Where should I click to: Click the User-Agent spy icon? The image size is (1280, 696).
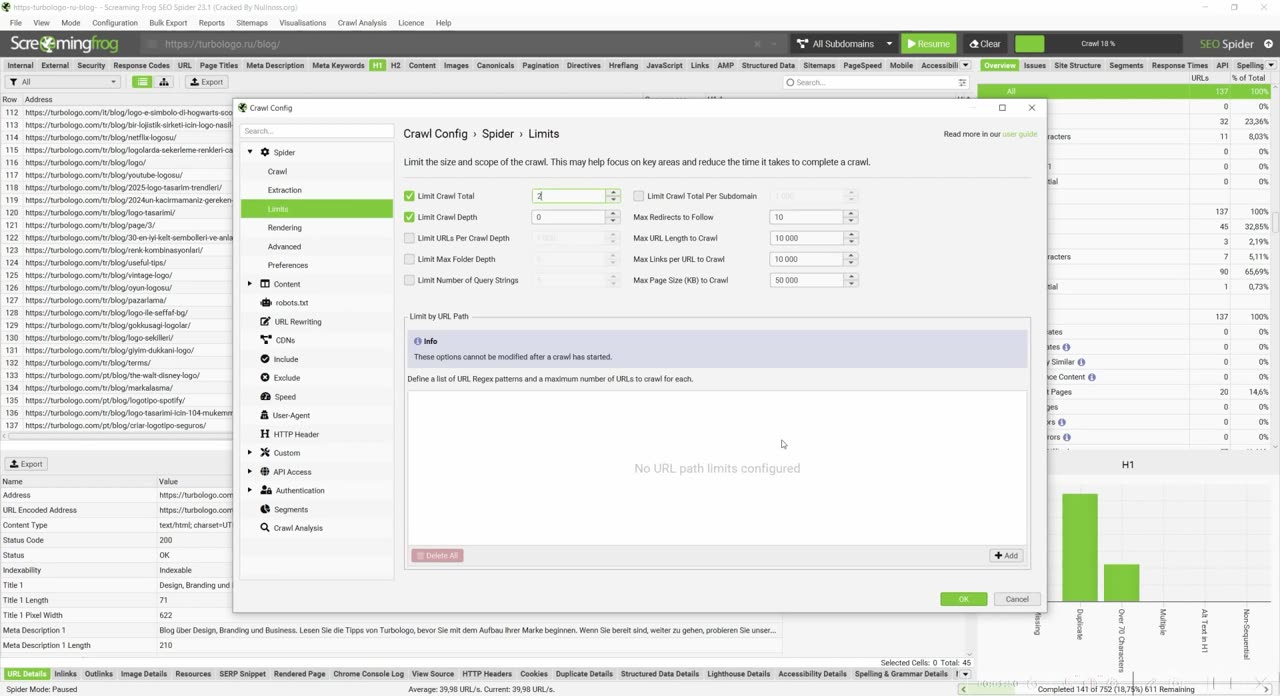[265, 415]
